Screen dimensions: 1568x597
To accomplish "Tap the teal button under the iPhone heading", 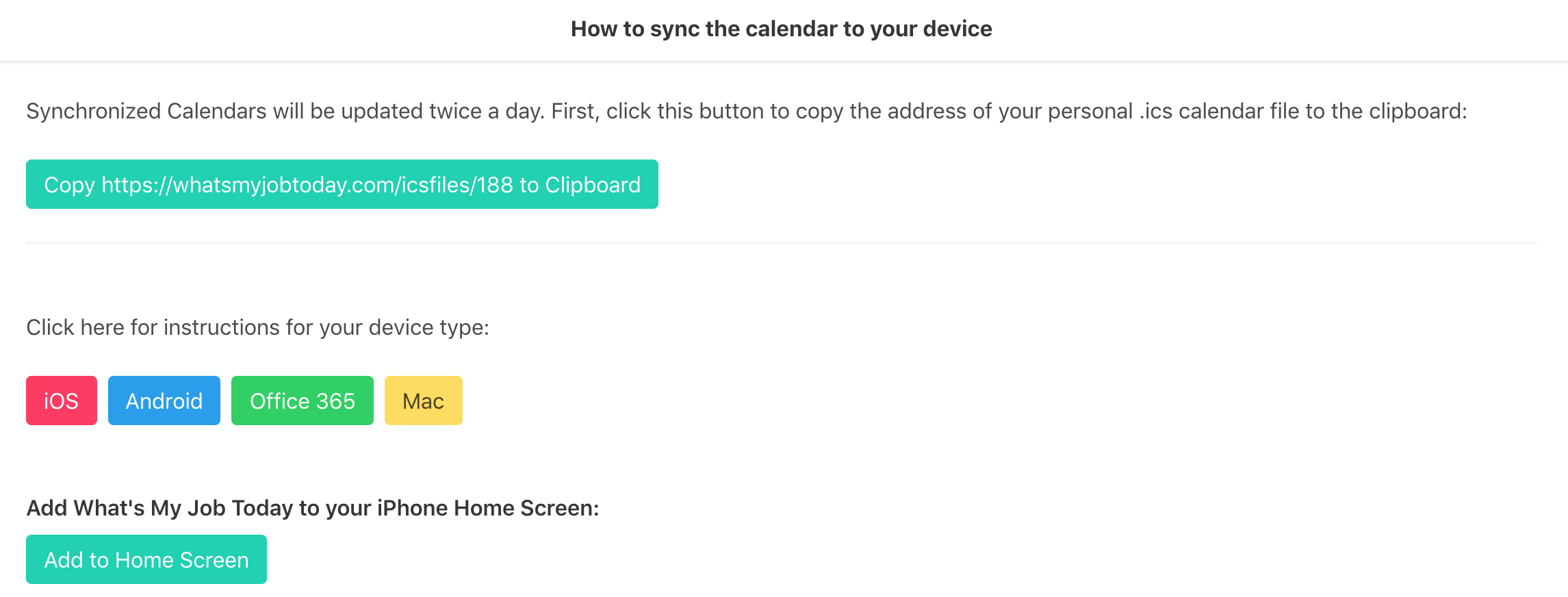I will tap(146, 560).
